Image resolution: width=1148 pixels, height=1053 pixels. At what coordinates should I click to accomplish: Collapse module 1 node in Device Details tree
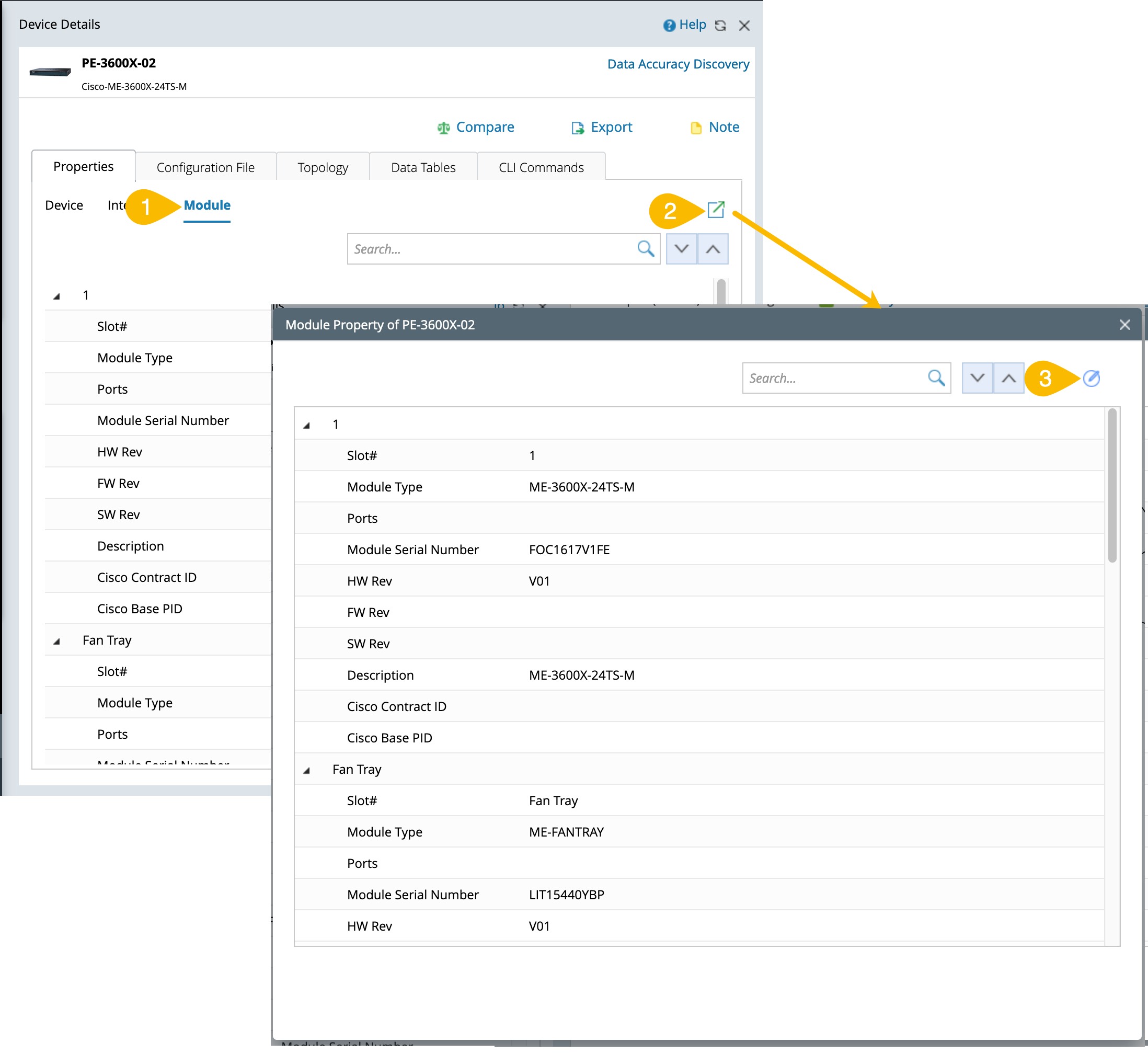(56, 296)
